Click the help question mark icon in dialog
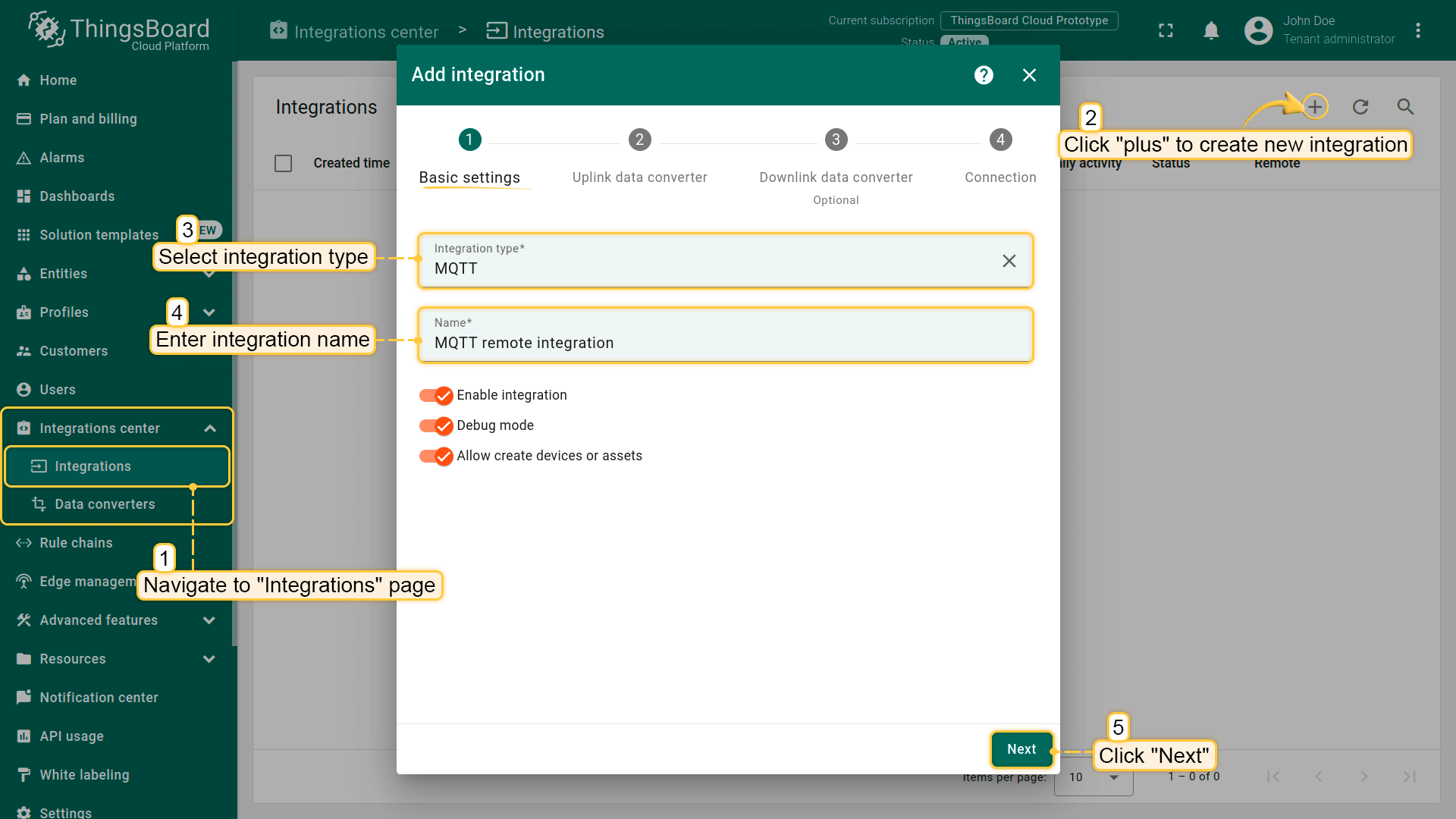The height and width of the screenshot is (819, 1456). point(984,75)
